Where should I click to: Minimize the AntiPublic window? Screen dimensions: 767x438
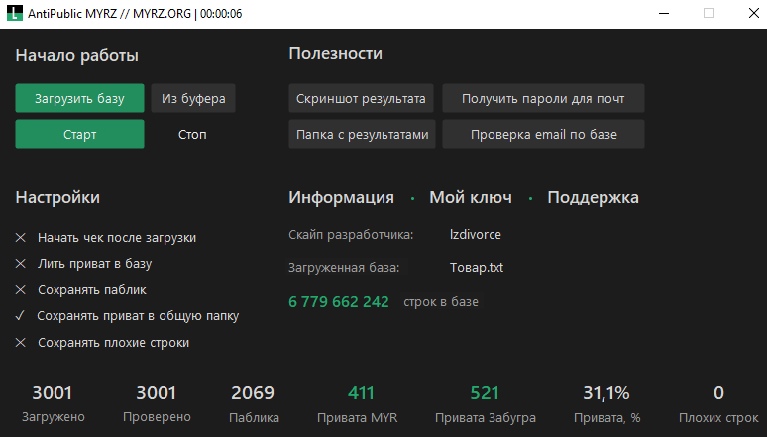[x=662, y=14]
